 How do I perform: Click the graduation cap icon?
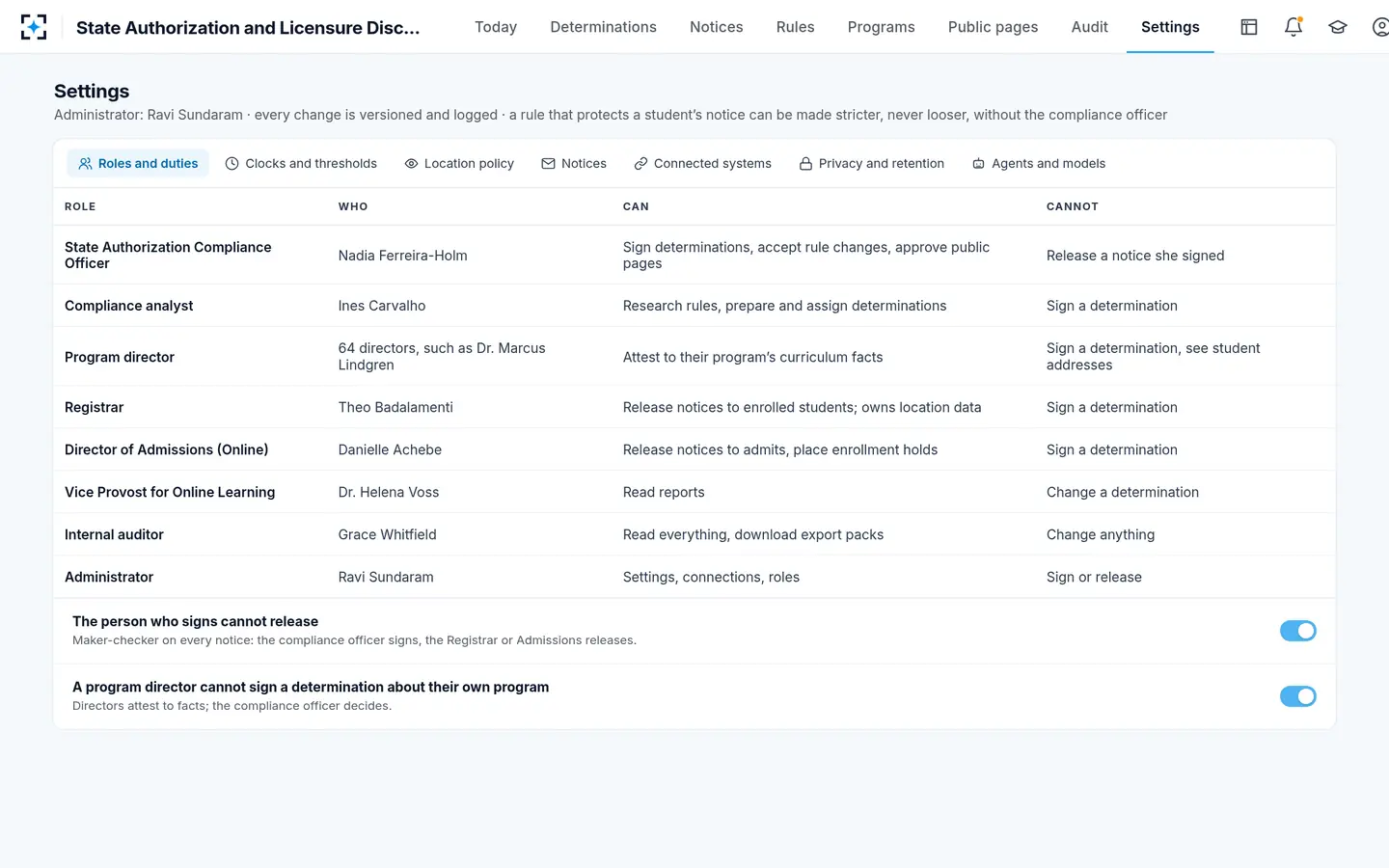tap(1338, 27)
